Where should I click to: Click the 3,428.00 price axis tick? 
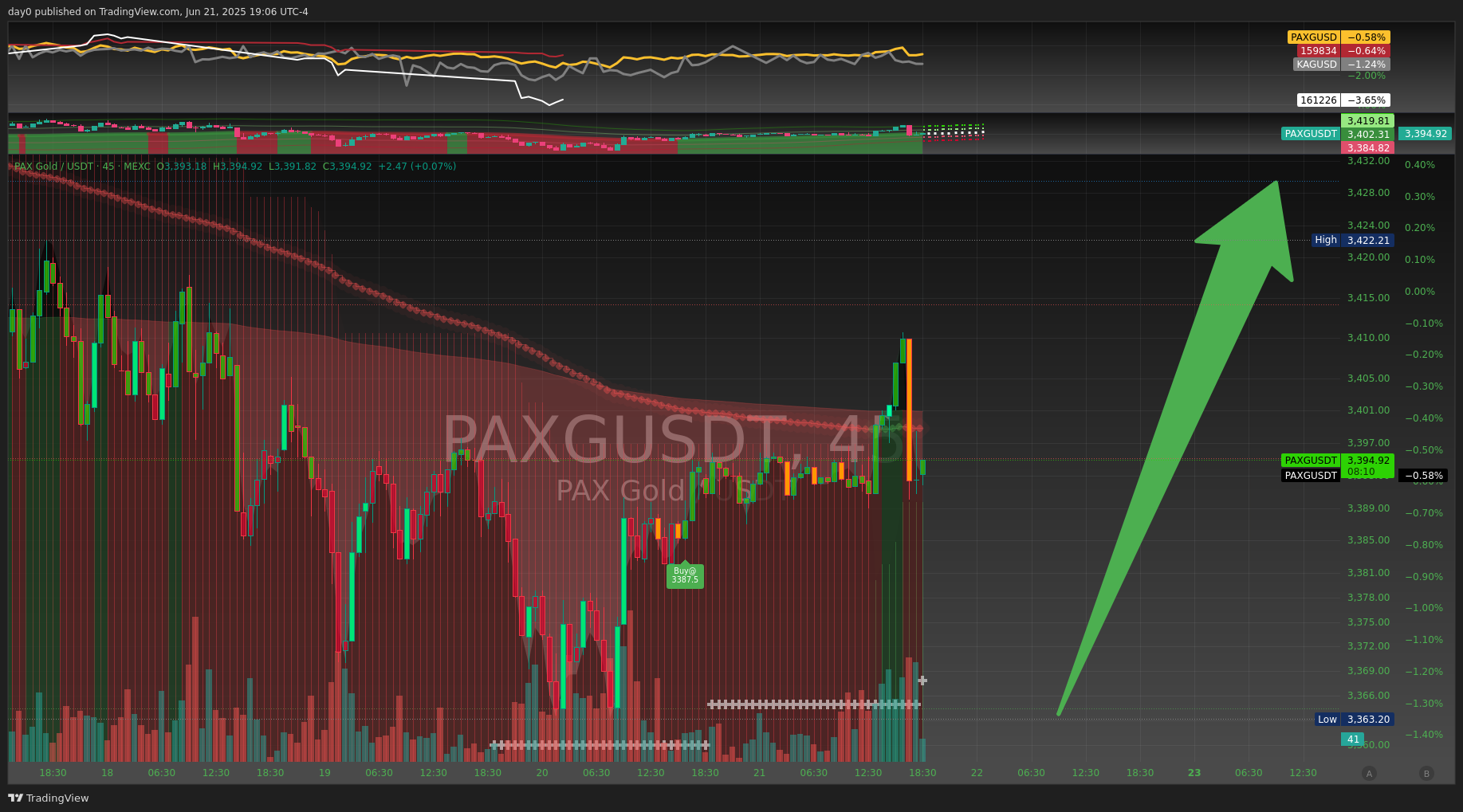[x=1368, y=193]
